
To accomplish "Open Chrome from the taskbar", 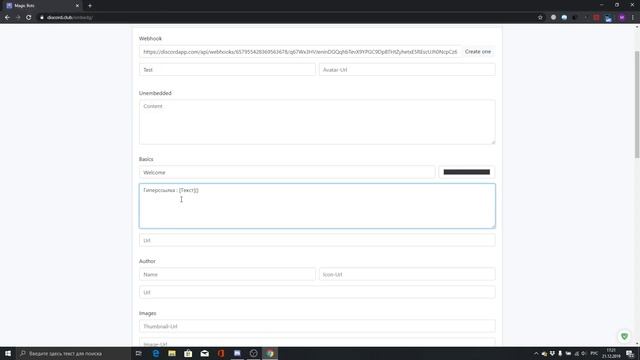I will 270,353.
